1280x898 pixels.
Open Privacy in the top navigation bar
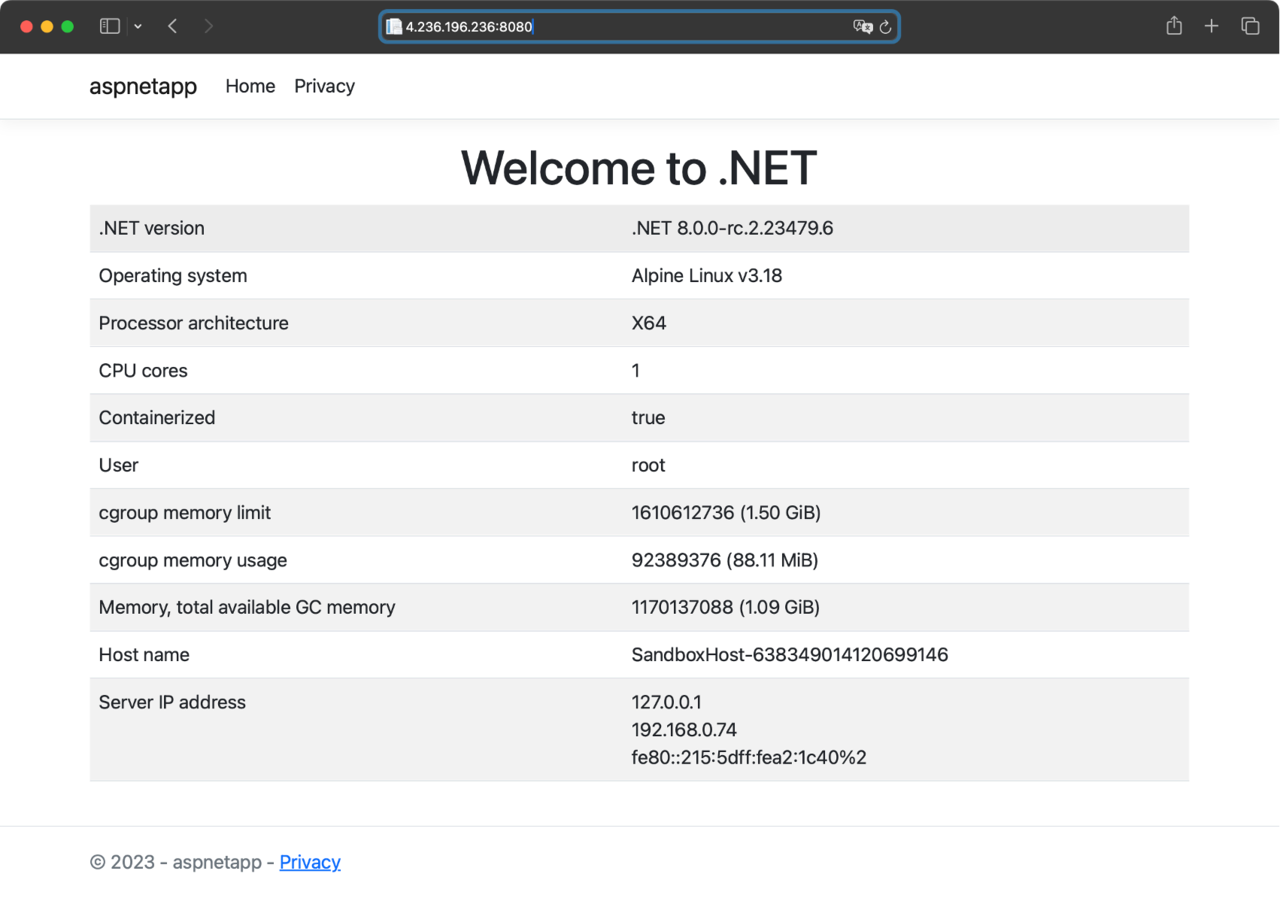tap(324, 86)
